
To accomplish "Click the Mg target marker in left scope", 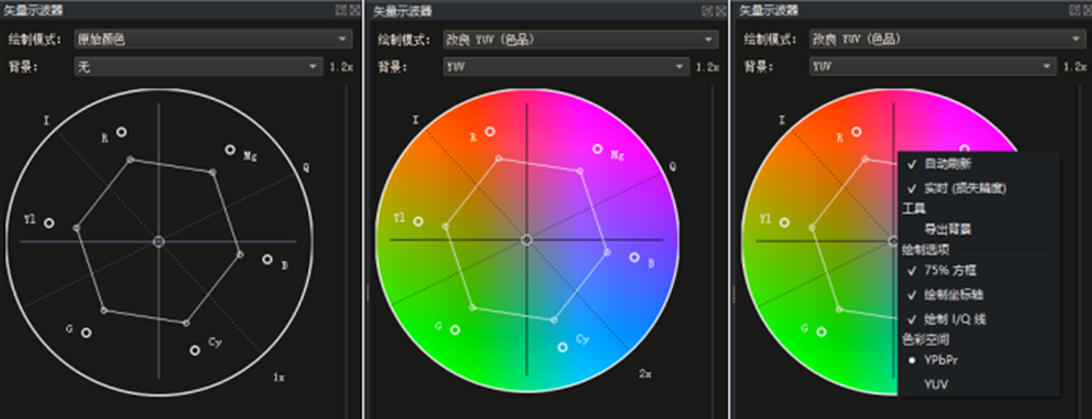I will point(230,150).
